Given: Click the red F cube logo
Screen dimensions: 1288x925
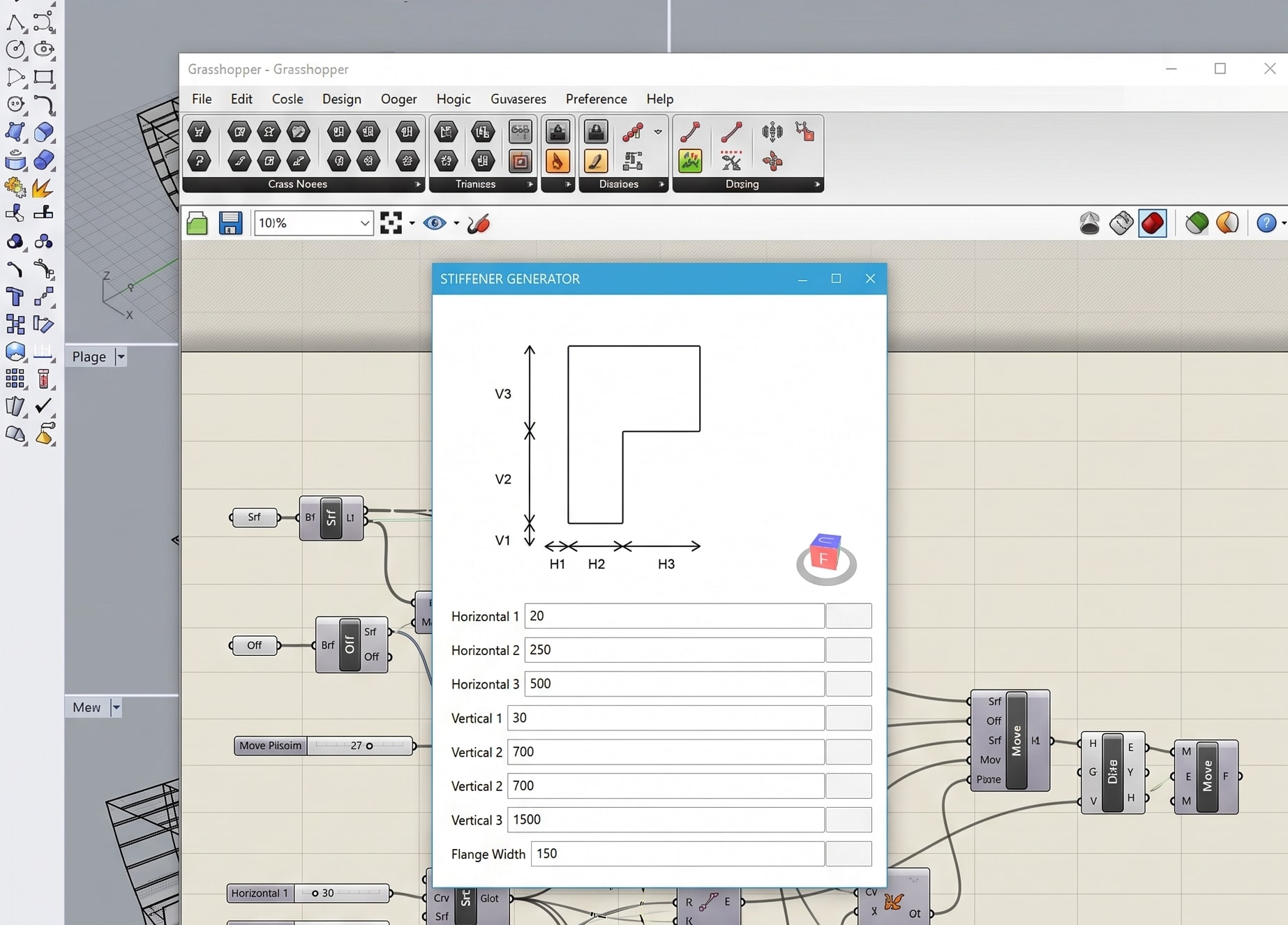Looking at the screenshot, I should (x=826, y=558).
